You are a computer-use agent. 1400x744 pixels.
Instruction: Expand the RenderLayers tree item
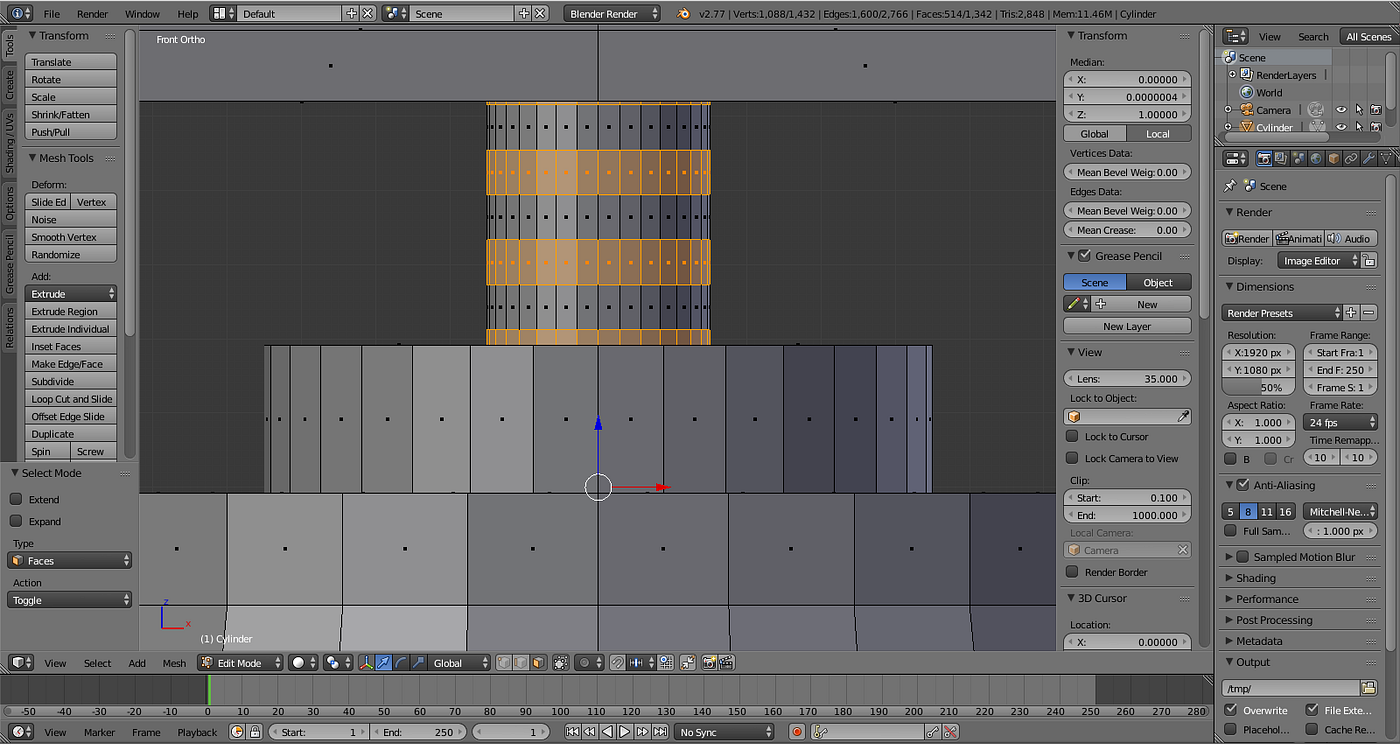coord(1232,74)
